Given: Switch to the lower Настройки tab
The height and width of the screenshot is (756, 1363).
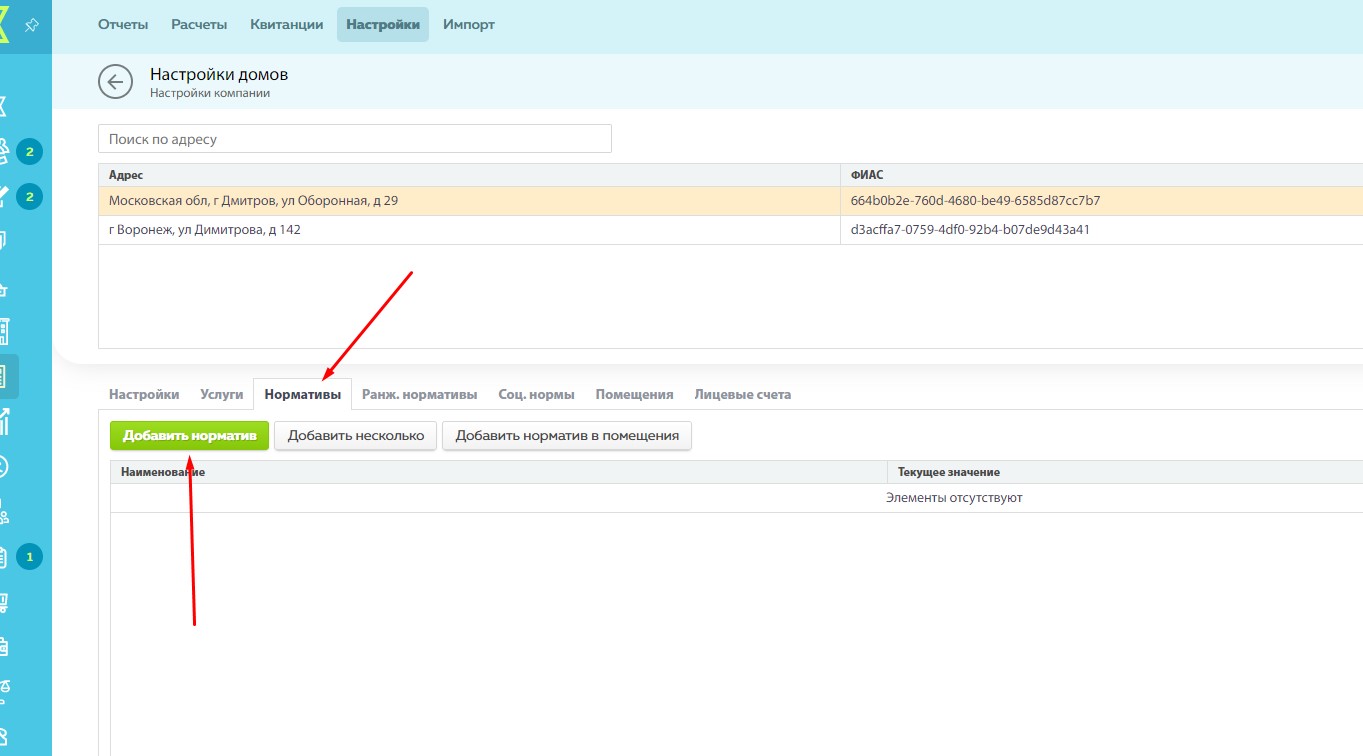Looking at the screenshot, I should coord(144,394).
